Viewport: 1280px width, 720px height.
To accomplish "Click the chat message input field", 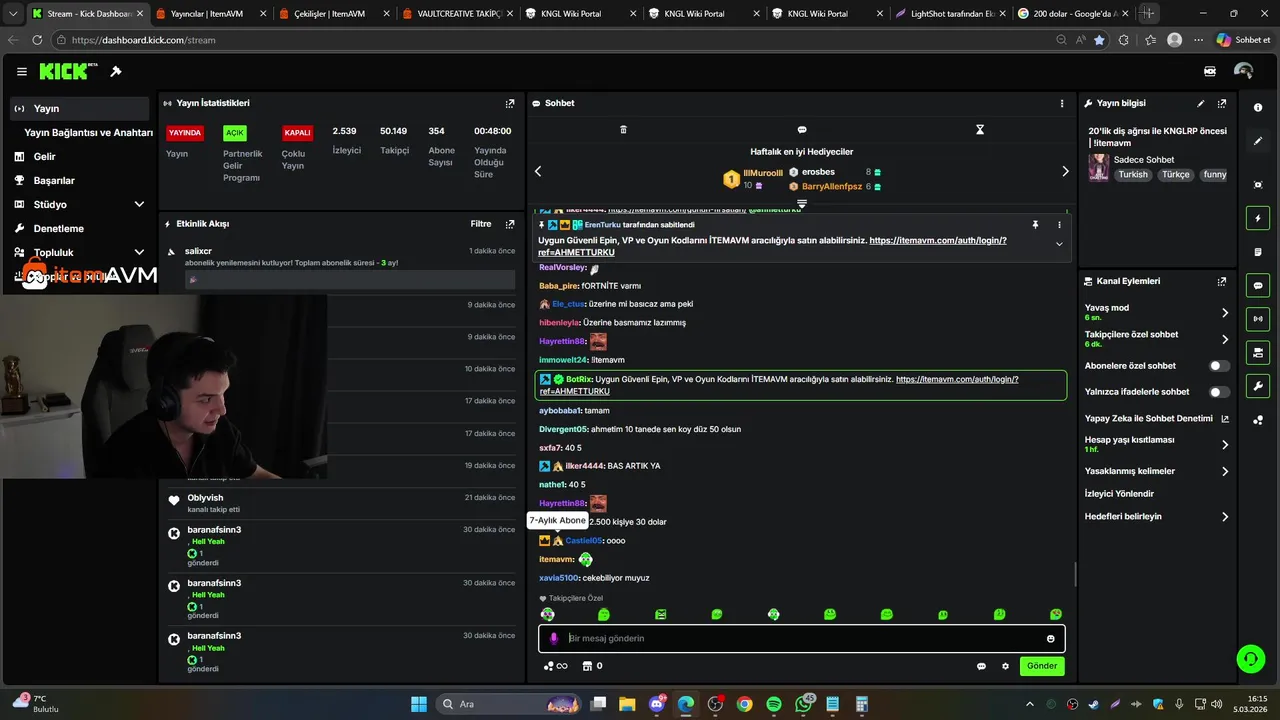I will click(802, 638).
